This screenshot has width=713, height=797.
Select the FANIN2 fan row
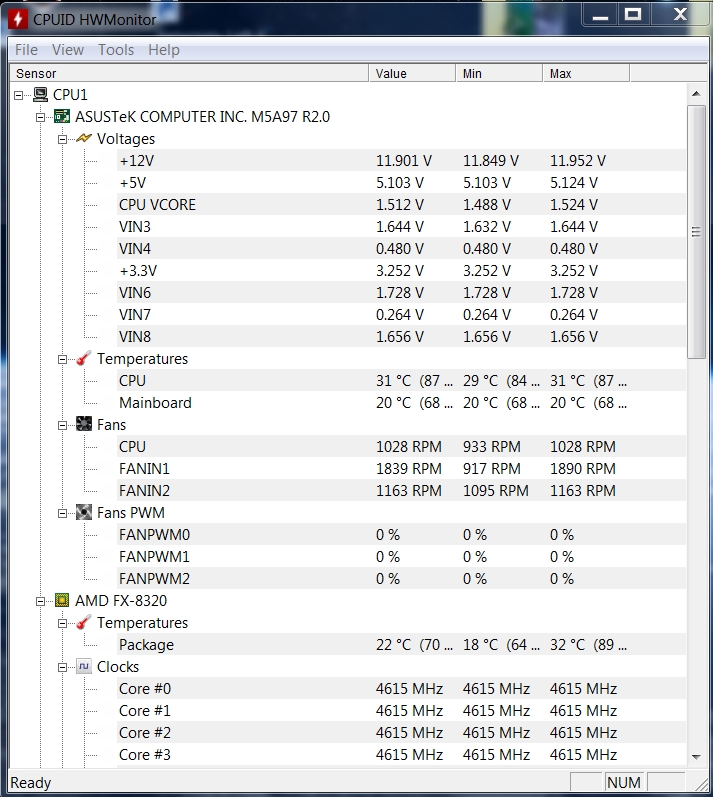tap(401, 491)
